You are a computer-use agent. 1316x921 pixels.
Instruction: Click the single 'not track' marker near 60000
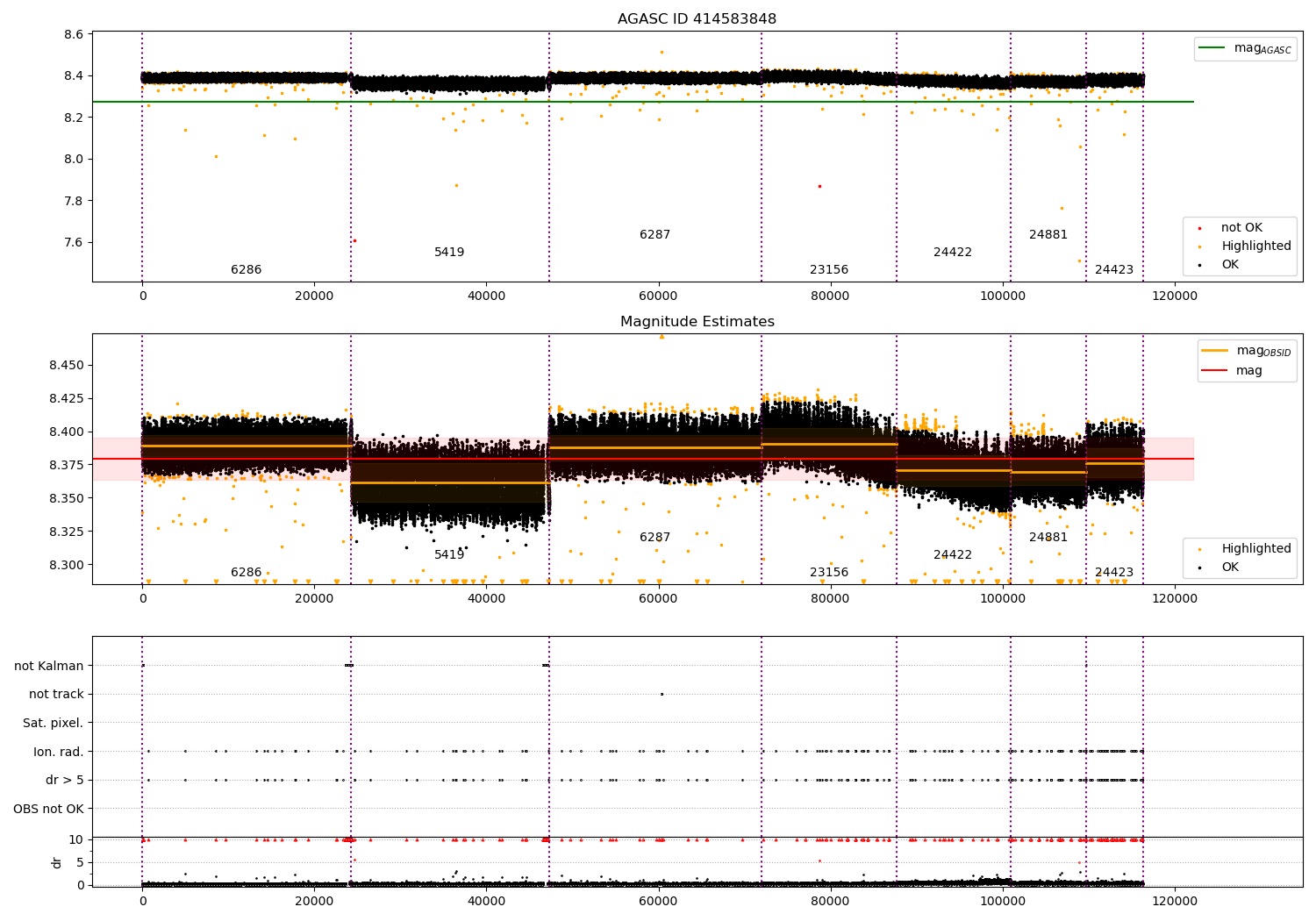point(662,695)
